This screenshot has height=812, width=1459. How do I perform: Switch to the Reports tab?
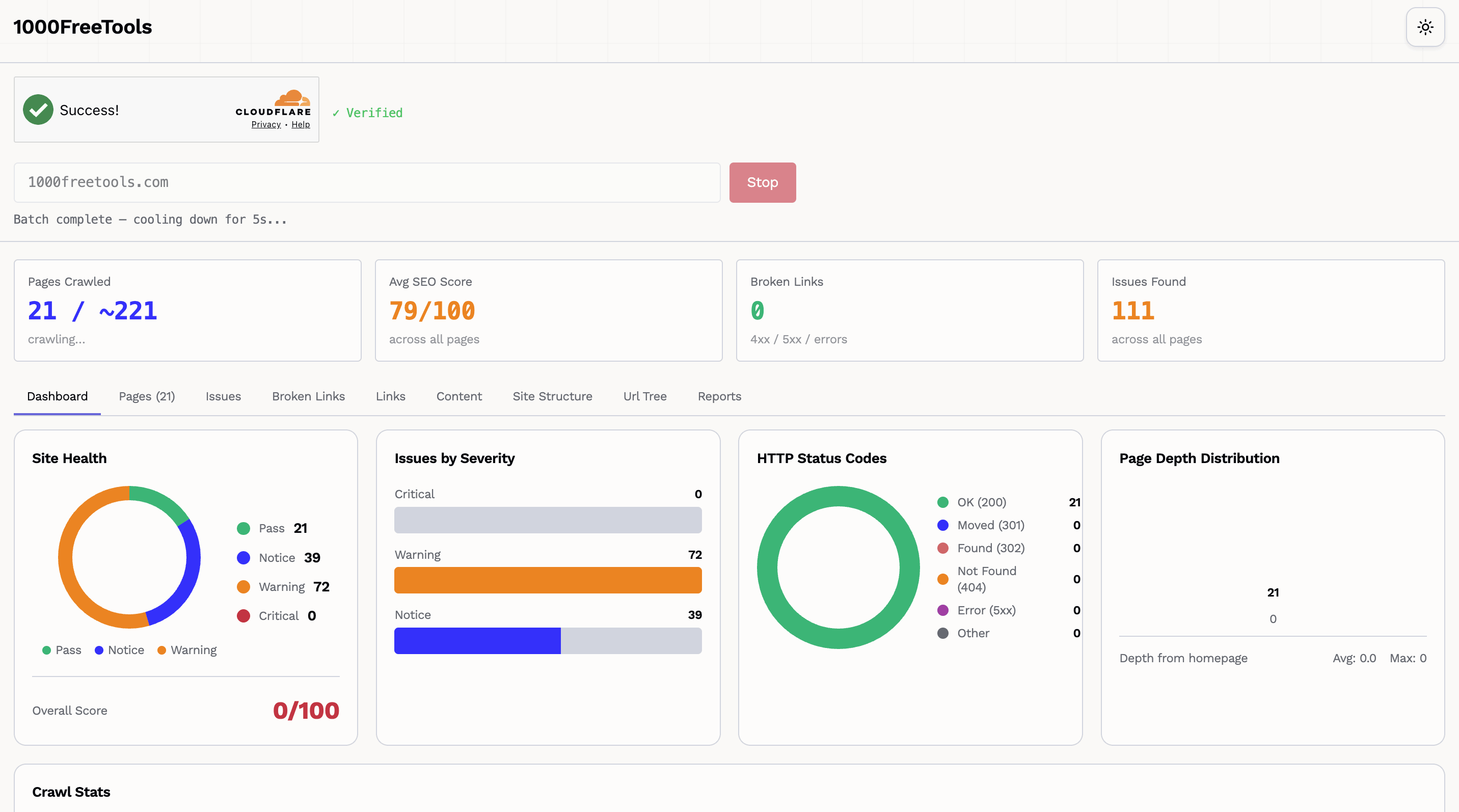click(719, 396)
